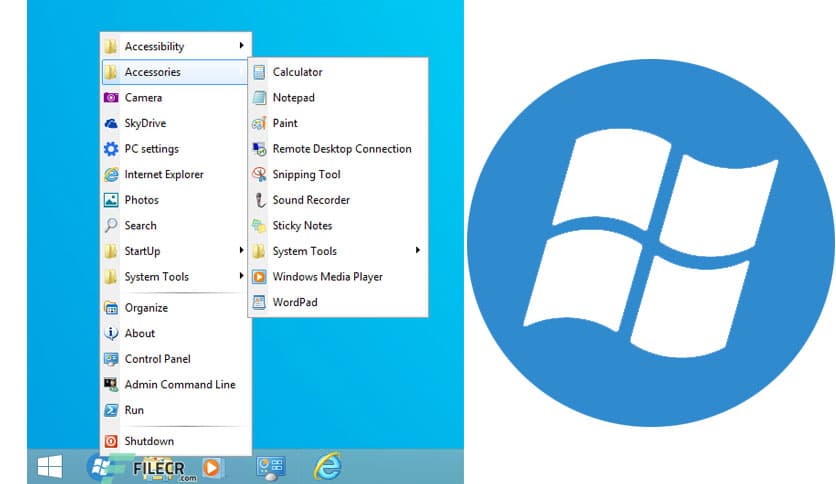Image resolution: width=836 pixels, height=484 pixels.
Task: Click the large Windows logo circle
Action: (650, 241)
